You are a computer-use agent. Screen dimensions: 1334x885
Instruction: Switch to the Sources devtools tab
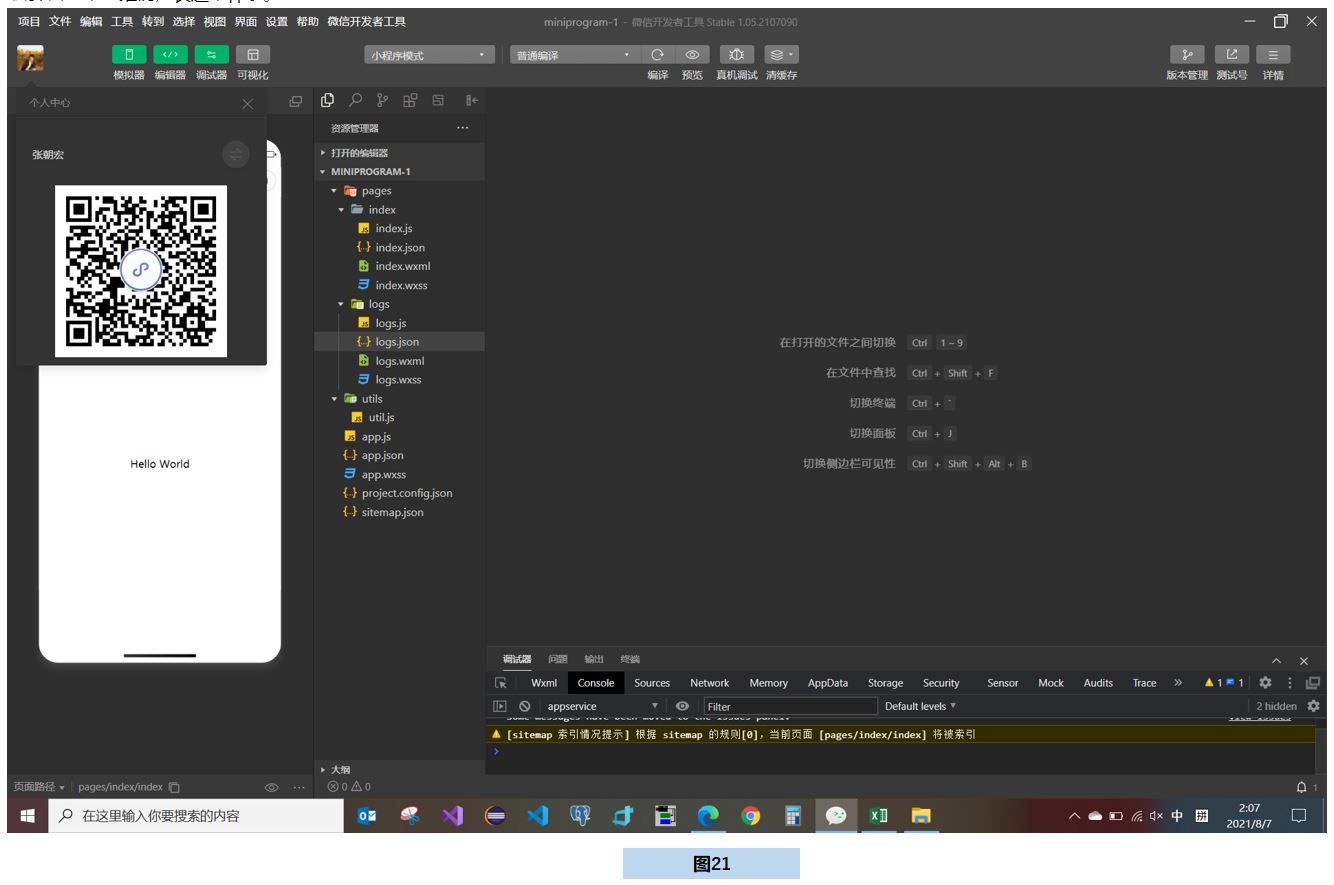click(652, 683)
